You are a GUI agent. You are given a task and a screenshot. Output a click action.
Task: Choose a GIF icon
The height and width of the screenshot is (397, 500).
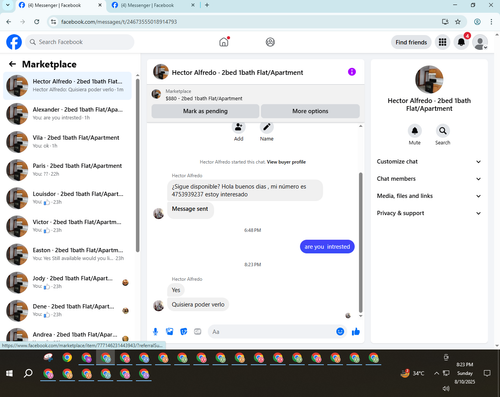coord(198,332)
